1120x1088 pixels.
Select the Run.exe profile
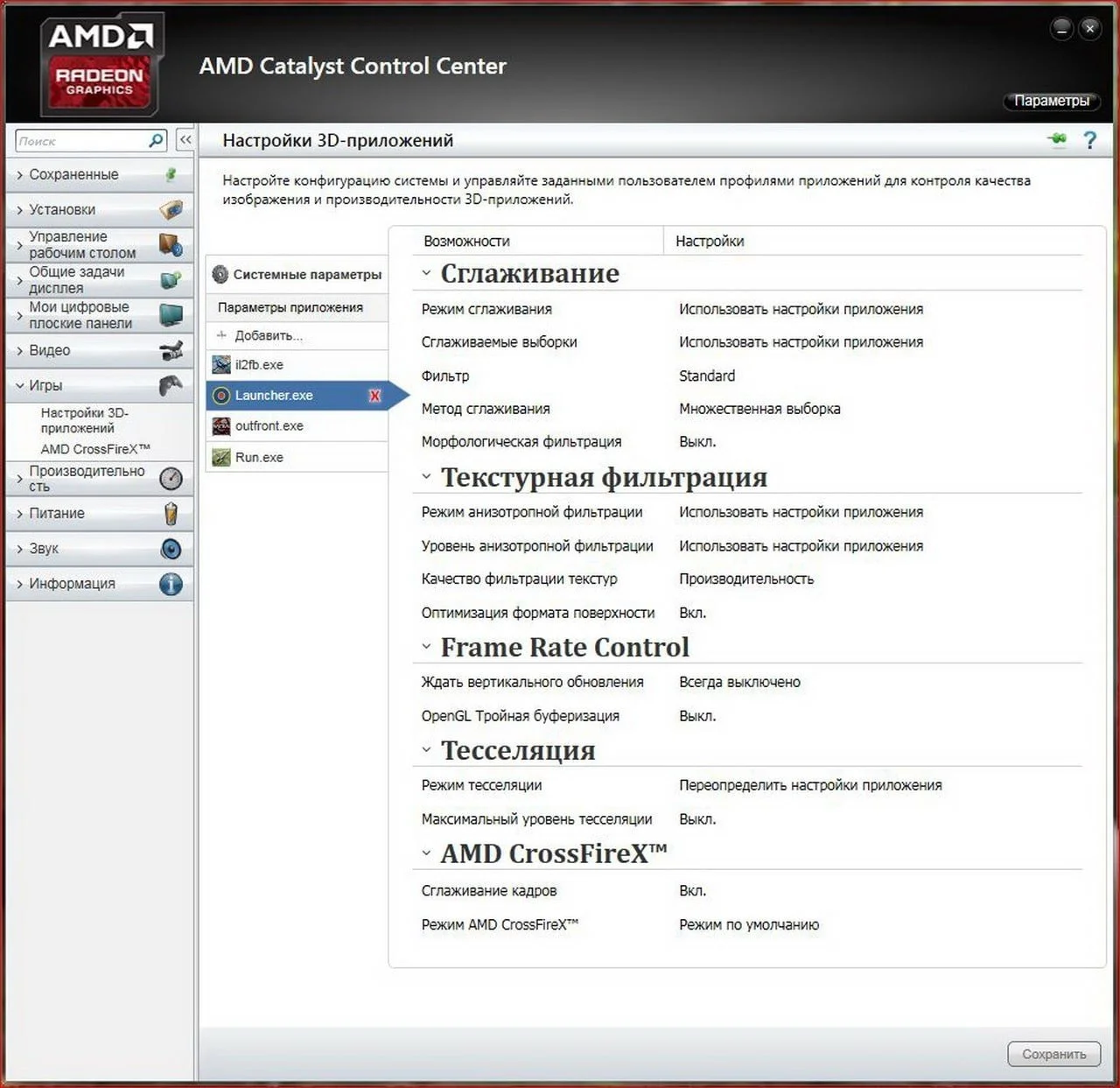(297, 457)
